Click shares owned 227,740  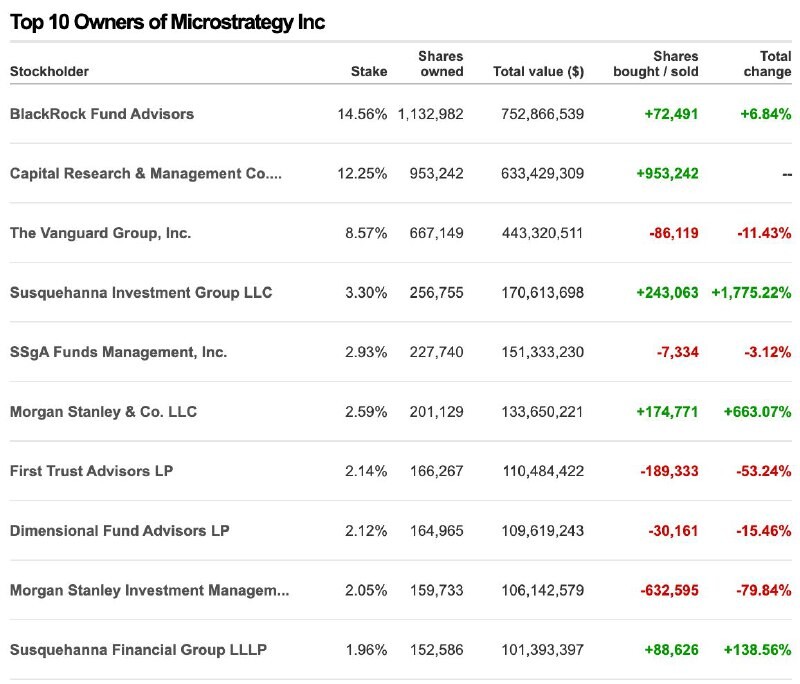point(437,352)
